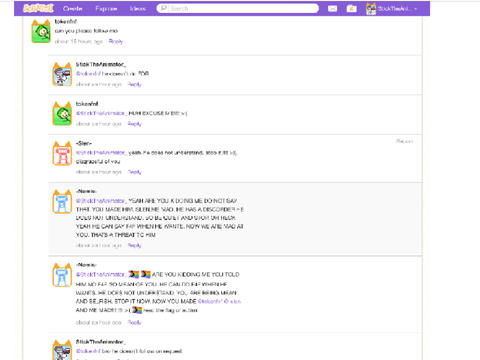The image size is (480, 360).
Task: Open the My Stuff folder icon
Action: [x=351, y=9]
